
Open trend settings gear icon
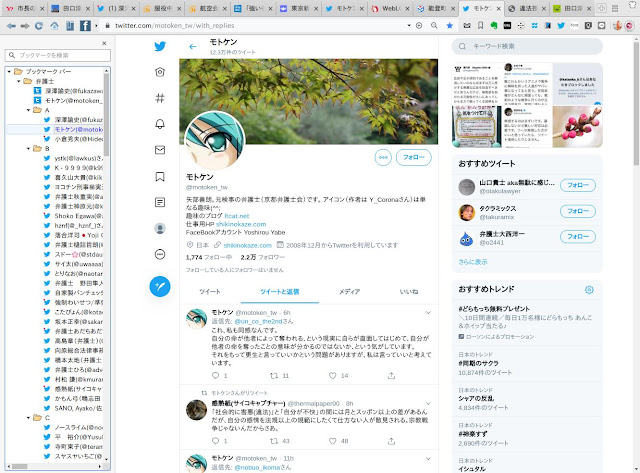[589, 290]
